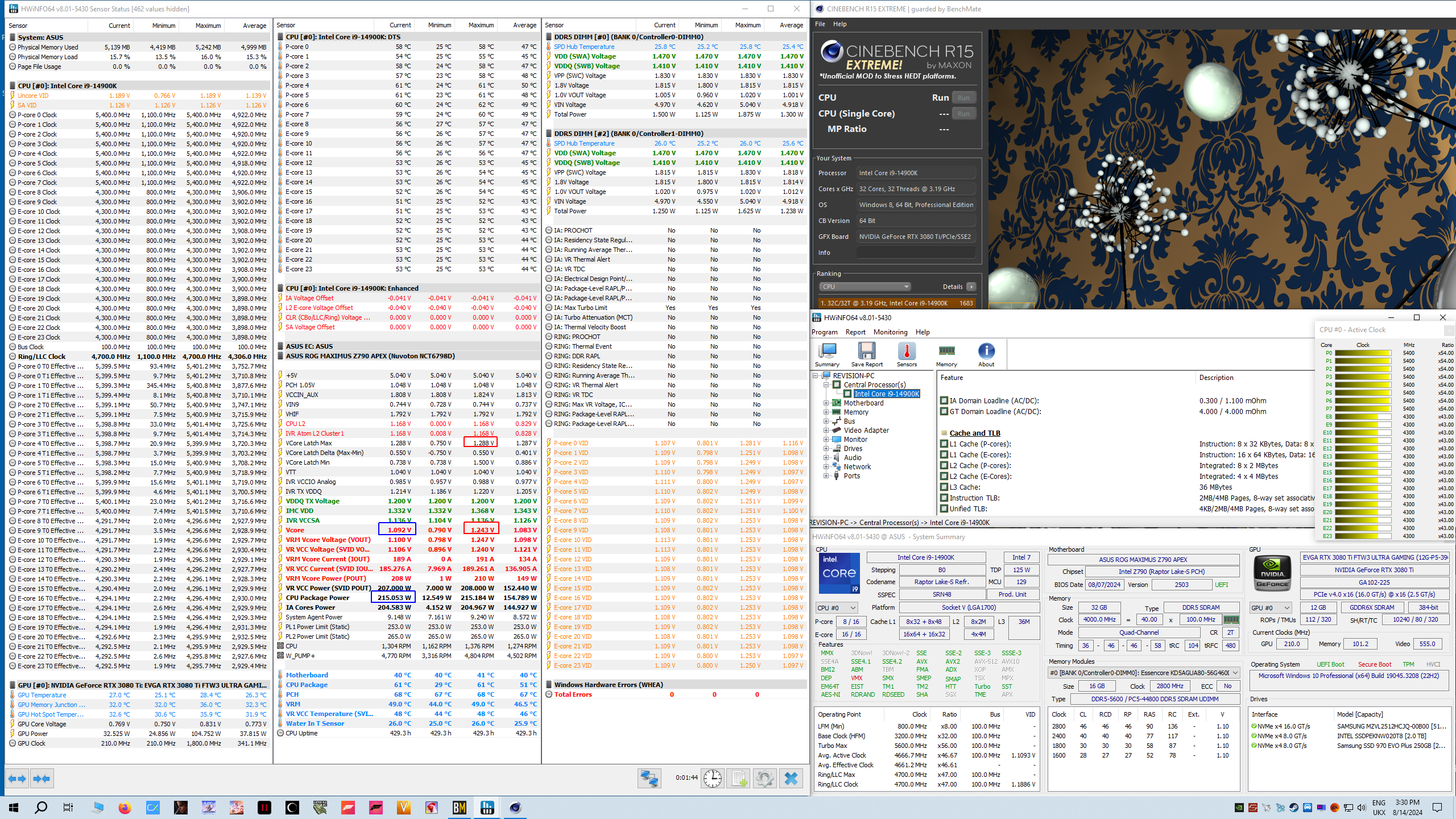Close the CPU #0 Active Clock panel
This screenshot has height=819, width=1456.
[x=1448, y=330]
